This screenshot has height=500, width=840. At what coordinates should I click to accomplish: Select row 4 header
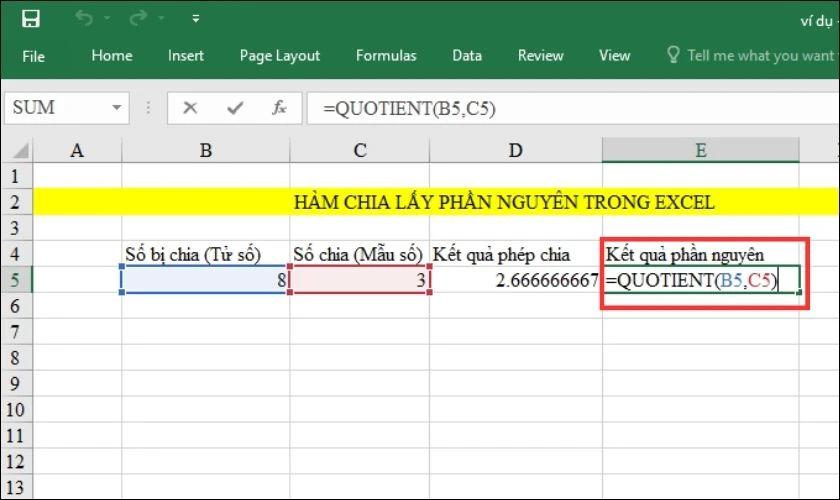tap(15, 254)
